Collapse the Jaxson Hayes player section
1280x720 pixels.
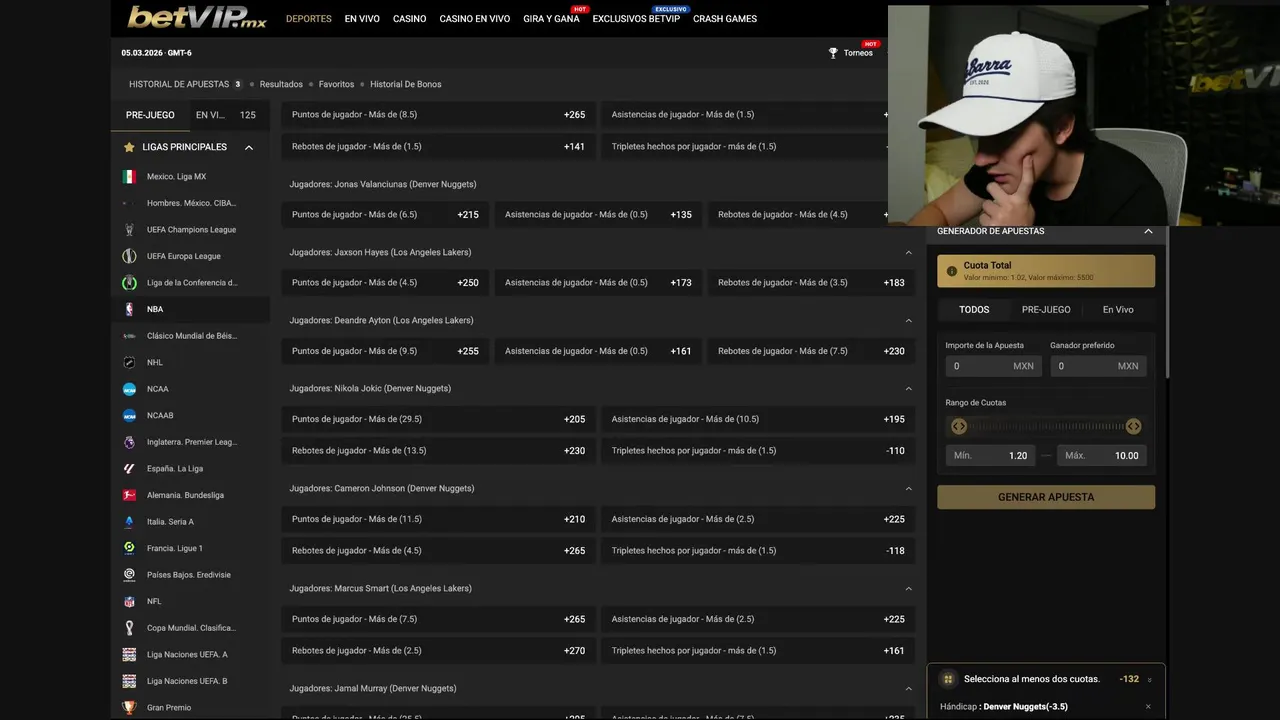pyautogui.click(x=908, y=252)
